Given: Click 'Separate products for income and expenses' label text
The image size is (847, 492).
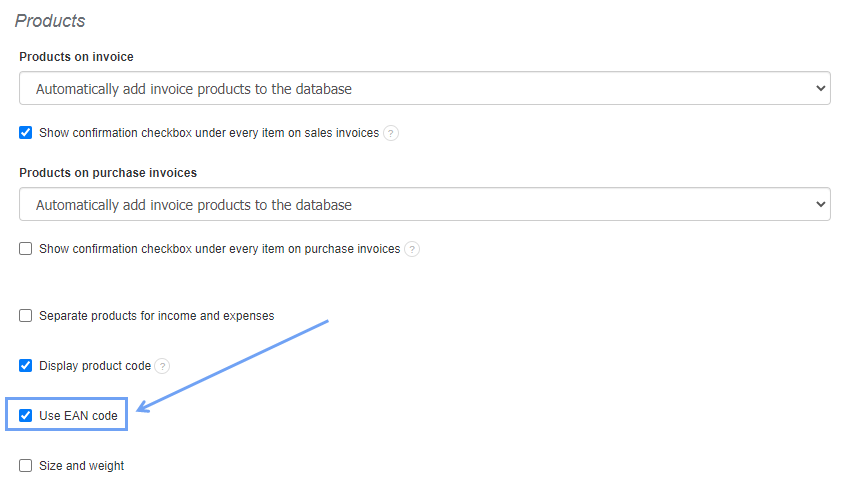Looking at the screenshot, I should [x=156, y=316].
